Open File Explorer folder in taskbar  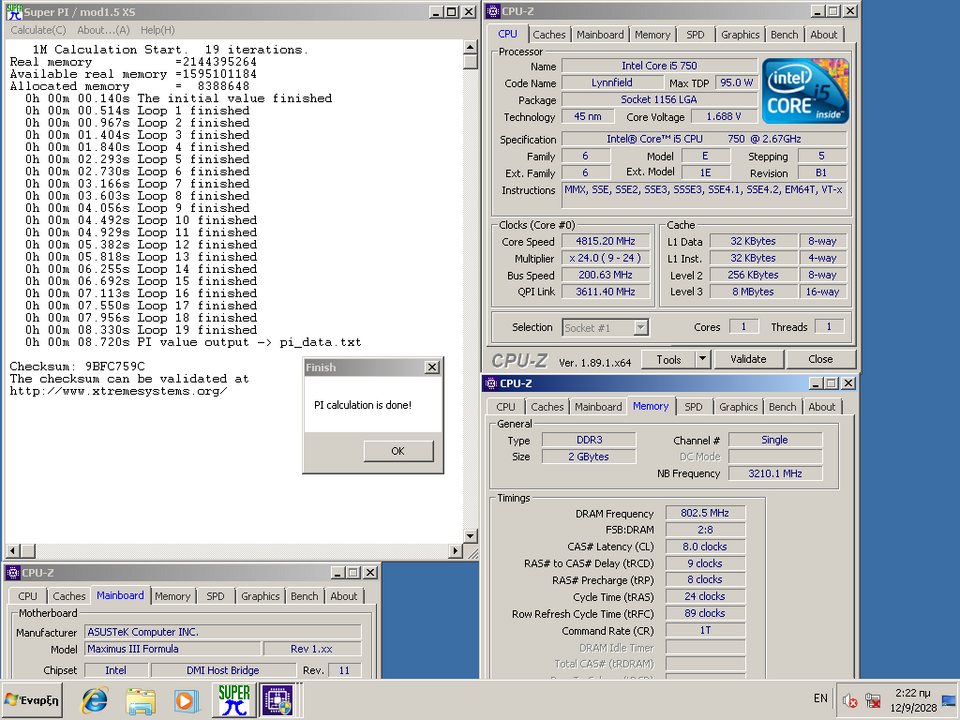tap(141, 700)
